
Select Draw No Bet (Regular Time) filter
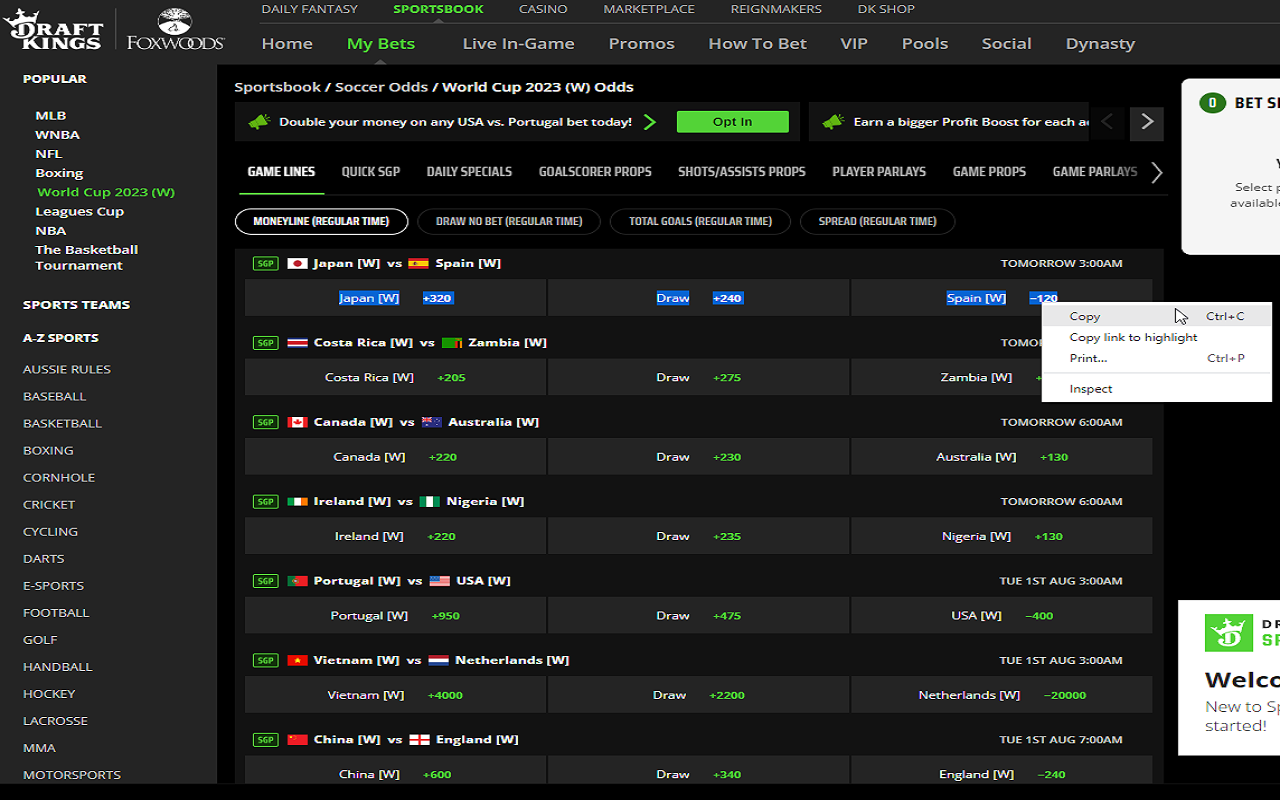509,222
